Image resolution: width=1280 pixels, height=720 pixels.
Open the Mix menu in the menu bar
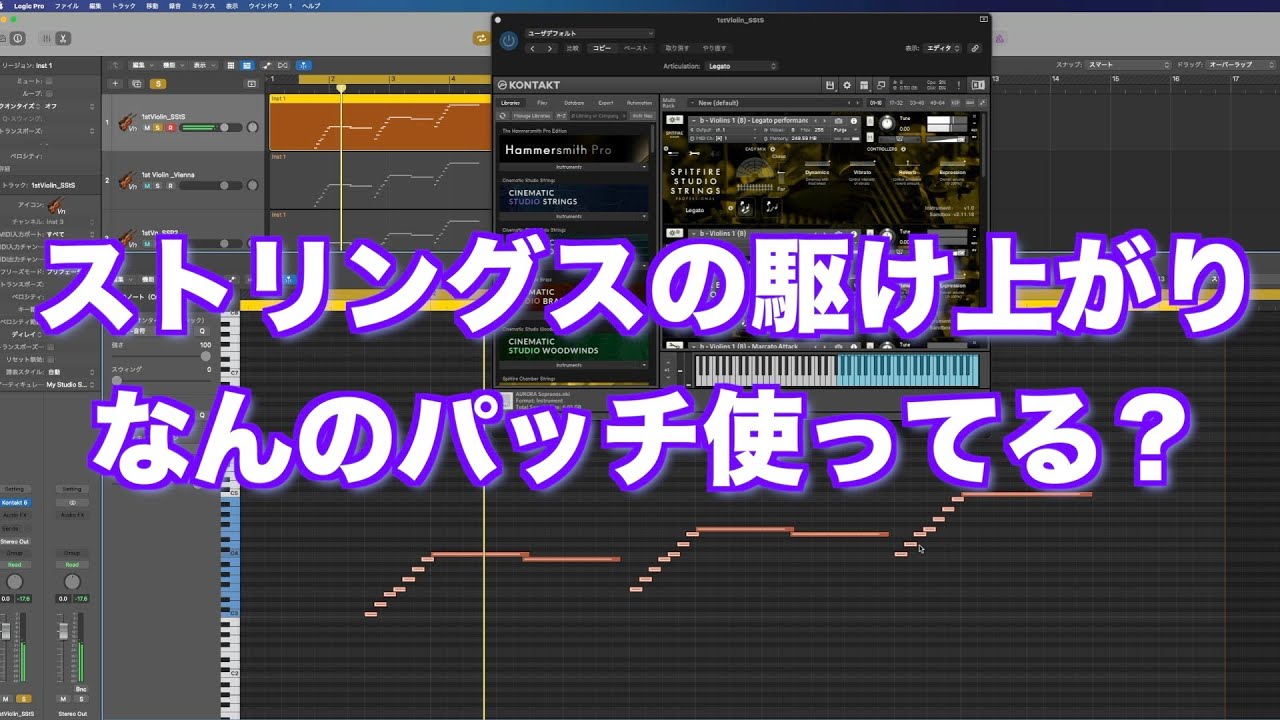203,6
